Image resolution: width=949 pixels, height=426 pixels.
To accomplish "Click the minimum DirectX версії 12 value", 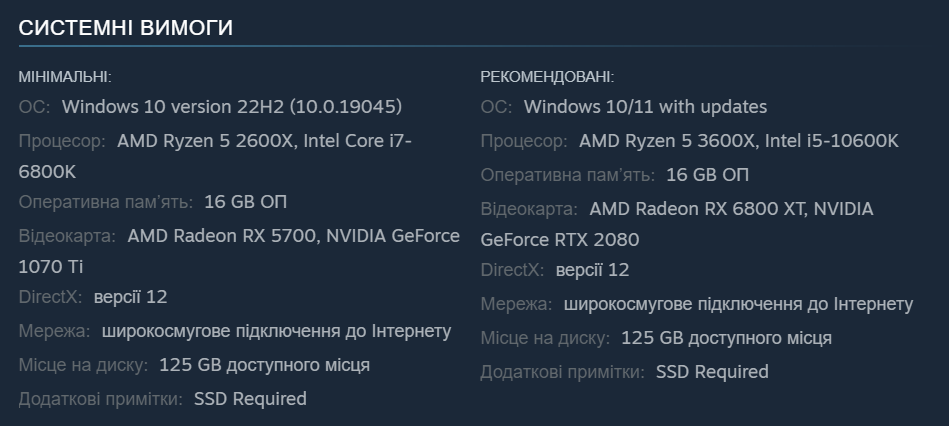I will (130, 297).
